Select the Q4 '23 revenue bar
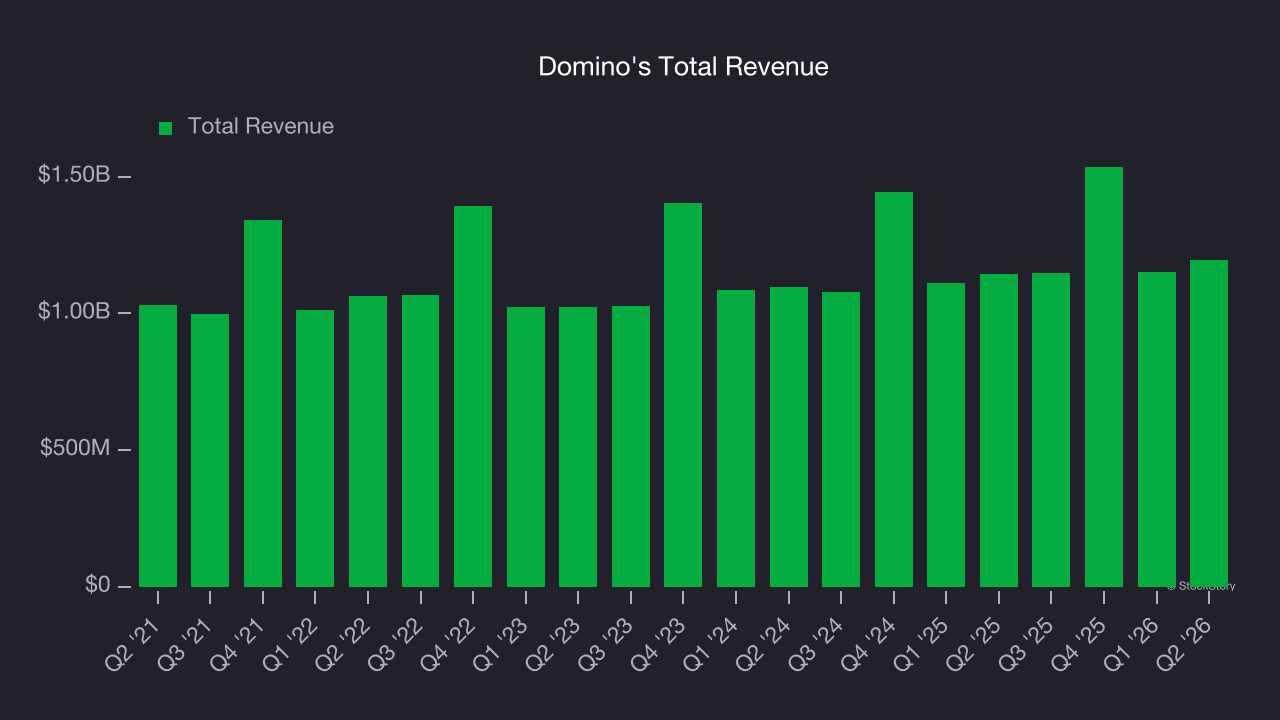This screenshot has height=720, width=1280. pos(683,395)
